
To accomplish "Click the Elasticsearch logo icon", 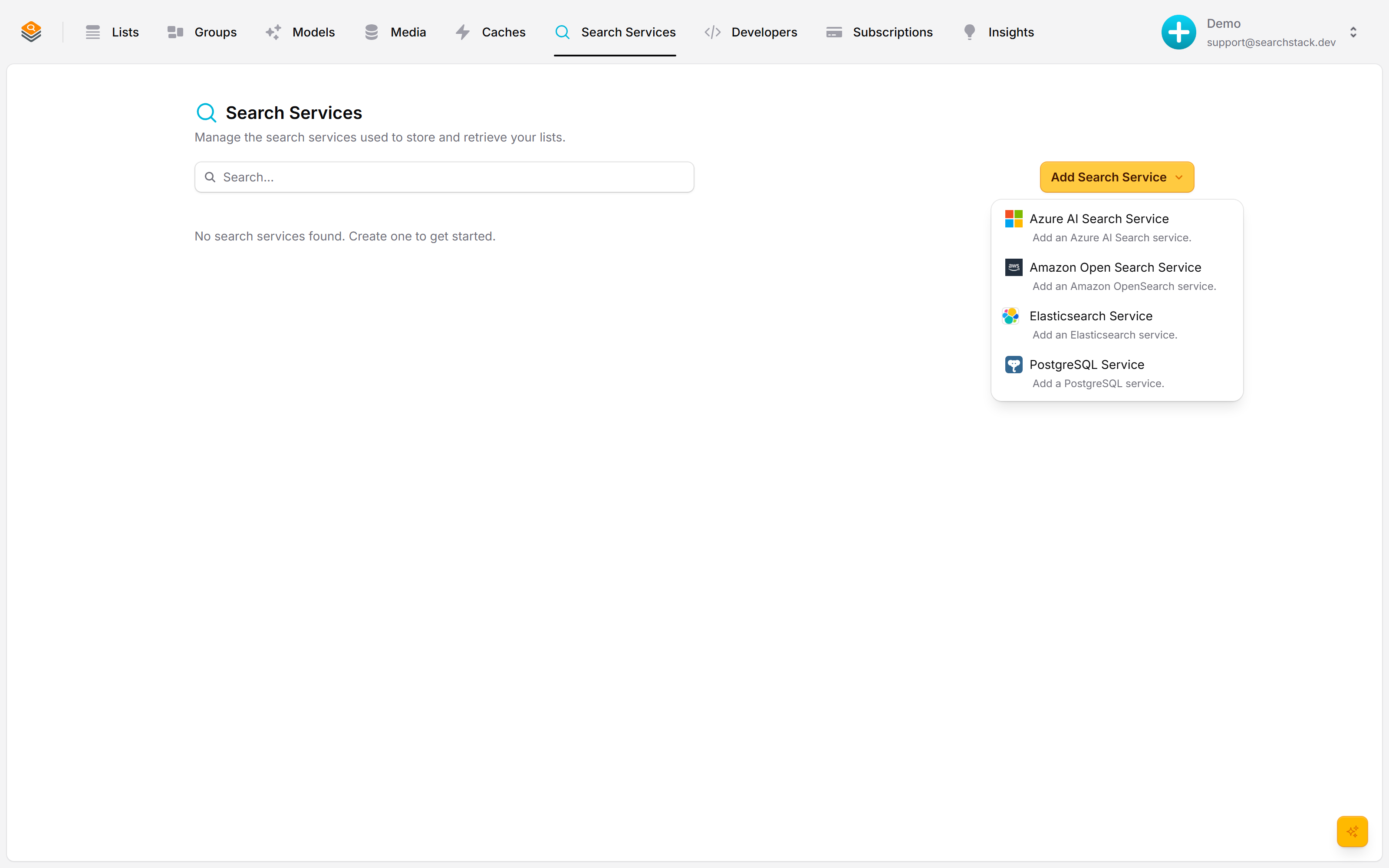I will [x=1011, y=316].
